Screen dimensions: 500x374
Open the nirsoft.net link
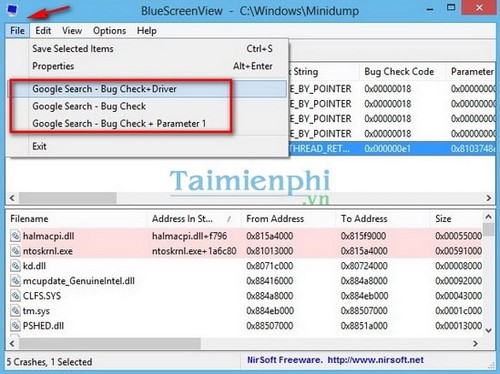(x=376, y=360)
